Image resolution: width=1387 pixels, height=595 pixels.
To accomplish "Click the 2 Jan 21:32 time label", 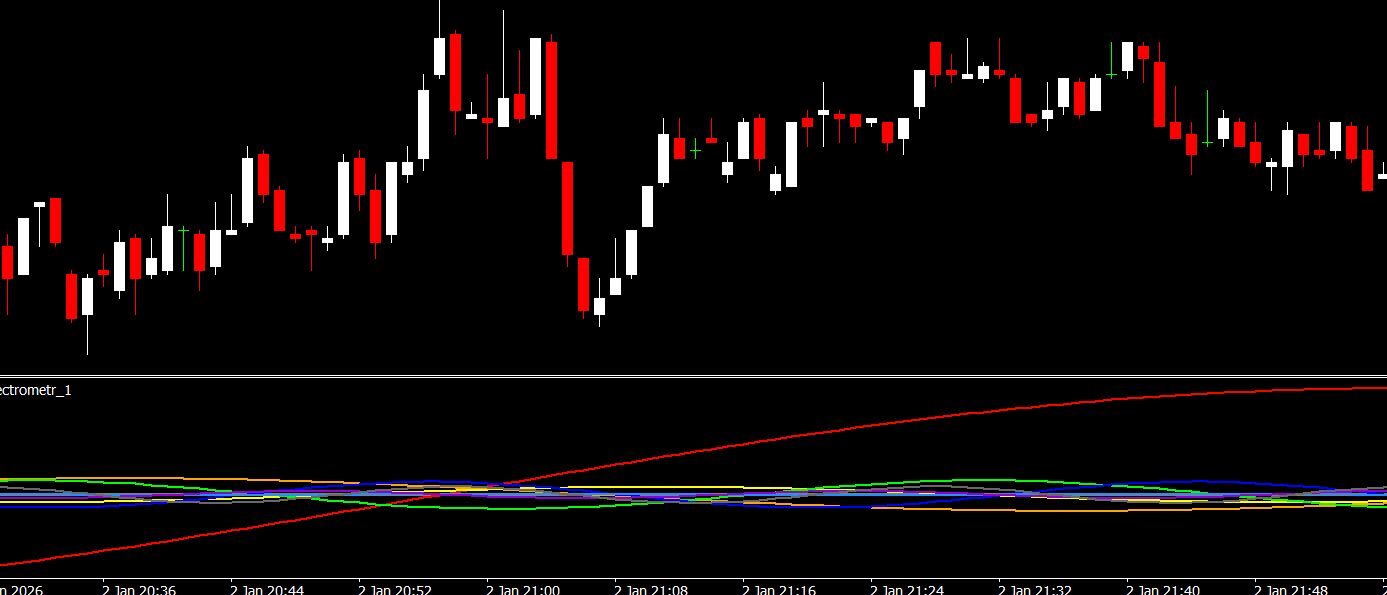I will 1035,590.
